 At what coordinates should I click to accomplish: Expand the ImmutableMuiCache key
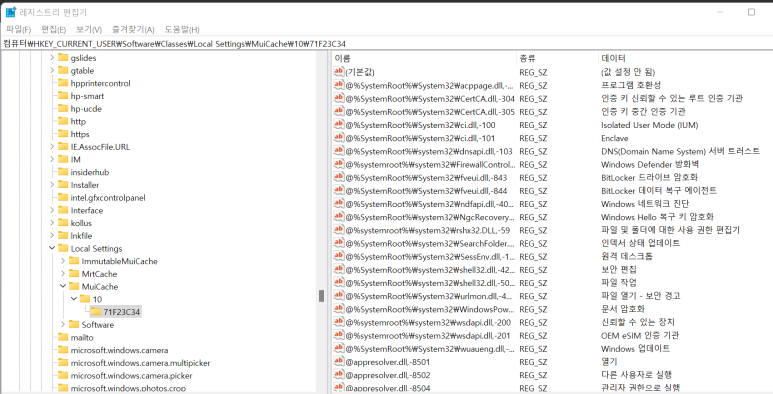click(63, 261)
